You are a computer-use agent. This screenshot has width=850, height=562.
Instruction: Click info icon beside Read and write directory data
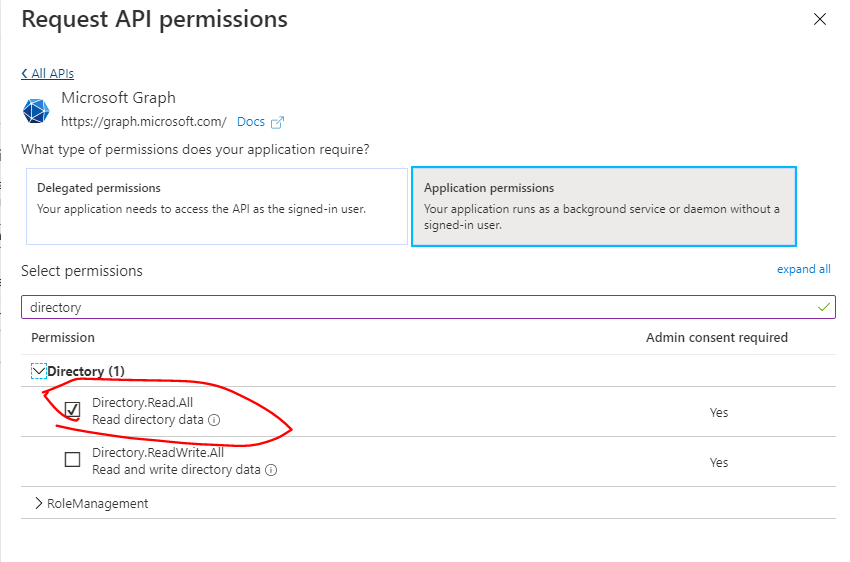(x=271, y=470)
